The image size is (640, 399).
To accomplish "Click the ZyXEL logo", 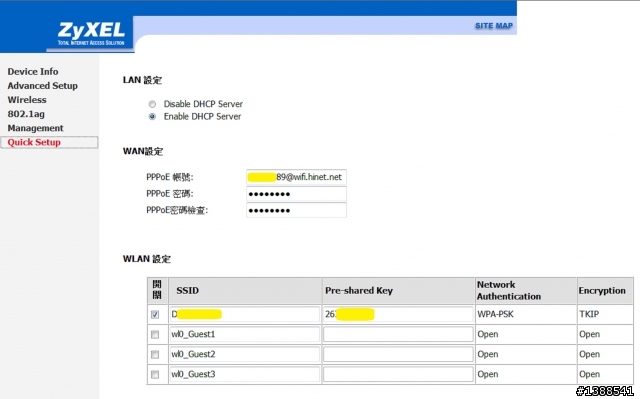I will (91, 33).
